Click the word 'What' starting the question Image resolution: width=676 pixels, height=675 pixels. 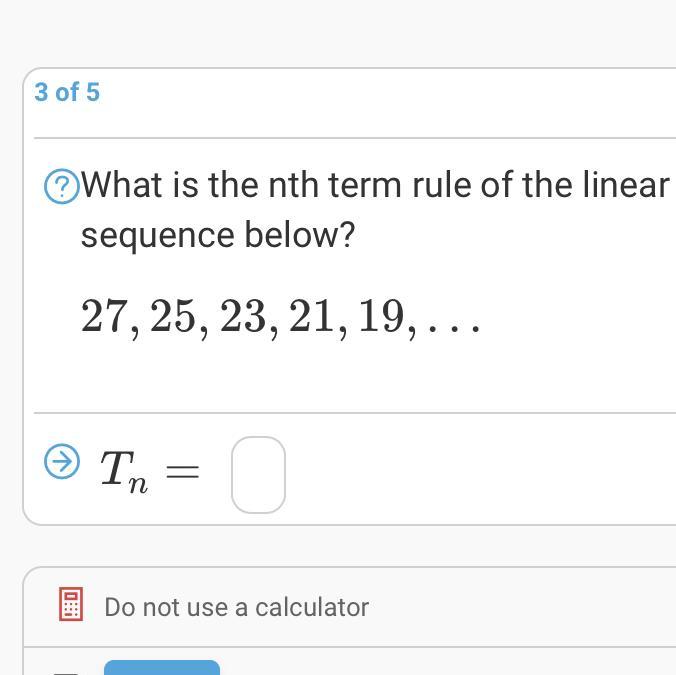[x=122, y=185]
